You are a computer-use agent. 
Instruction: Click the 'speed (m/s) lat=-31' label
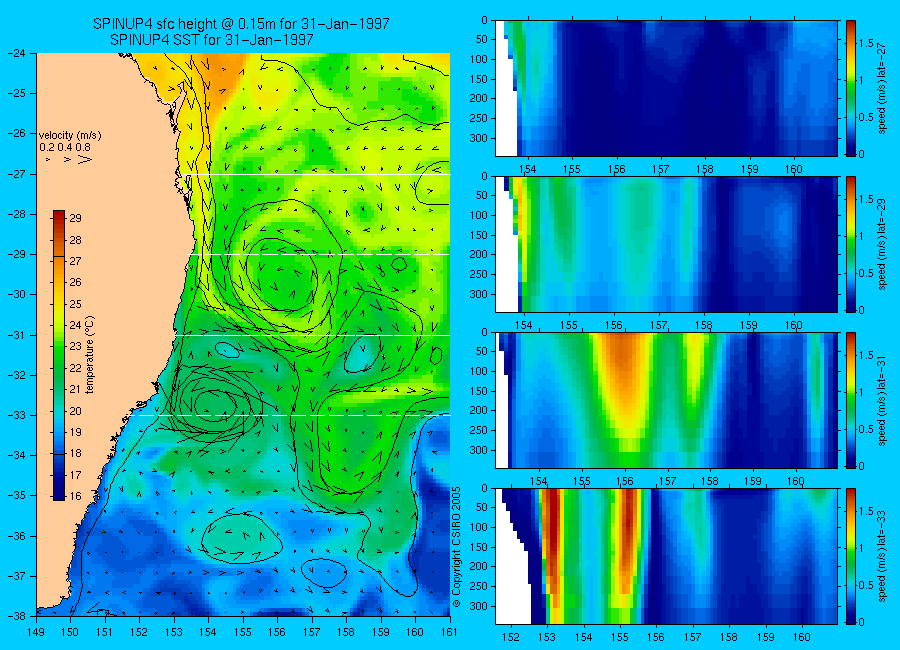883,400
